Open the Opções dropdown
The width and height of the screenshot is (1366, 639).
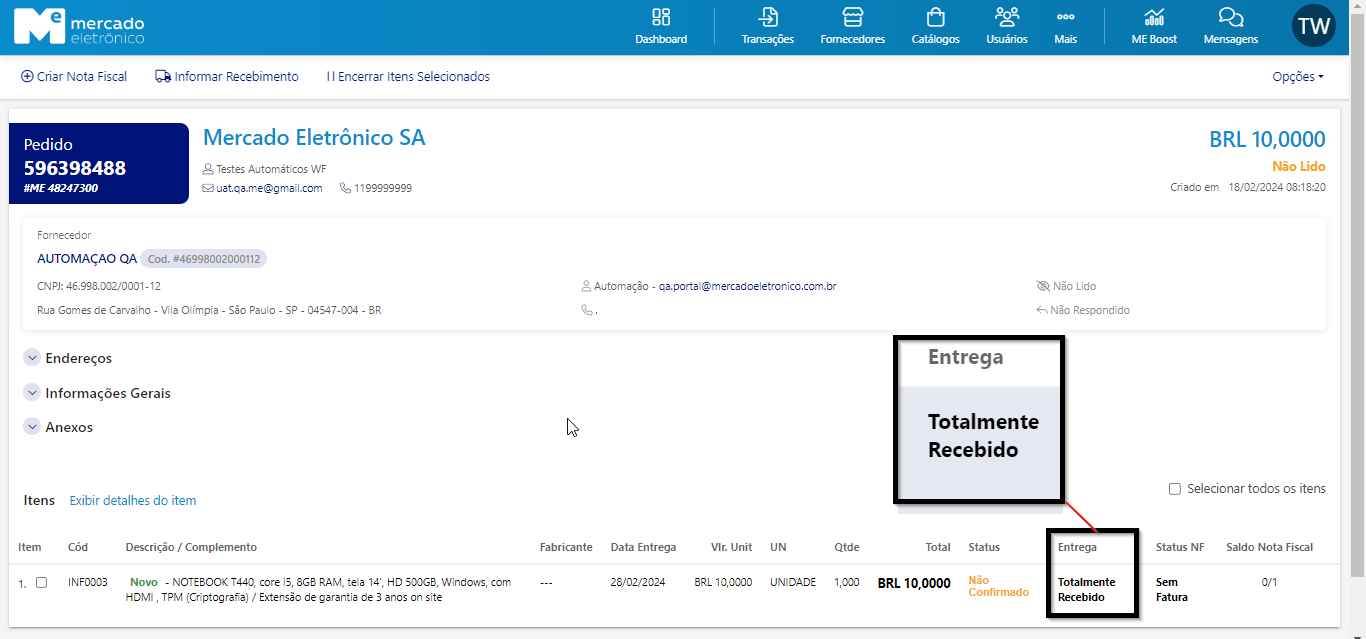point(1298,77)
